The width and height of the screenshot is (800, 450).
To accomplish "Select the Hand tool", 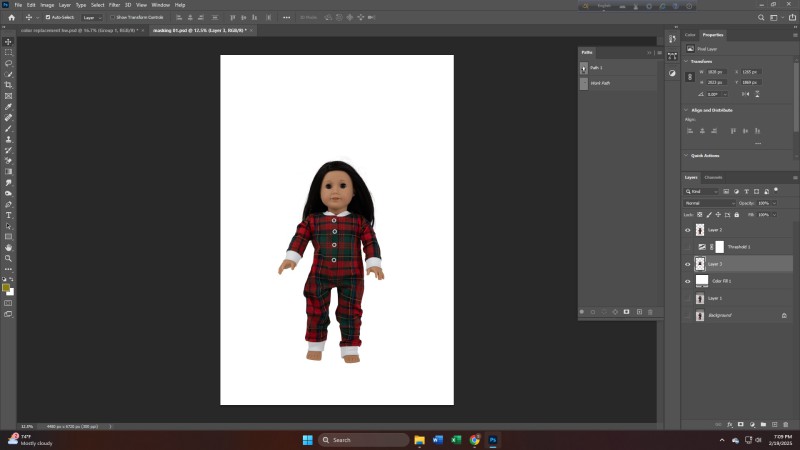I will click(9, 246).
